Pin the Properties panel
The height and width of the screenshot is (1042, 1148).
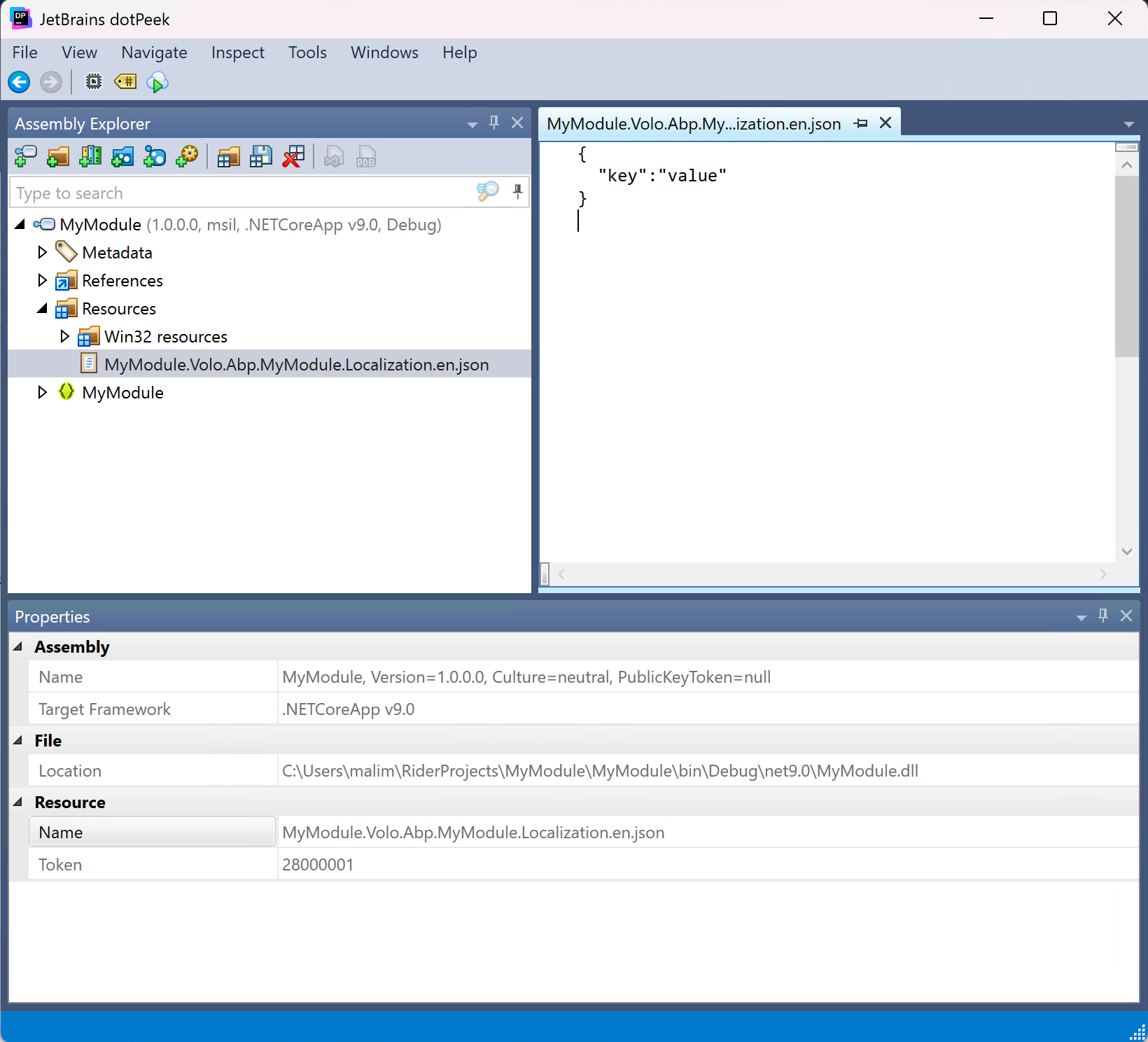pos(1103,616)
